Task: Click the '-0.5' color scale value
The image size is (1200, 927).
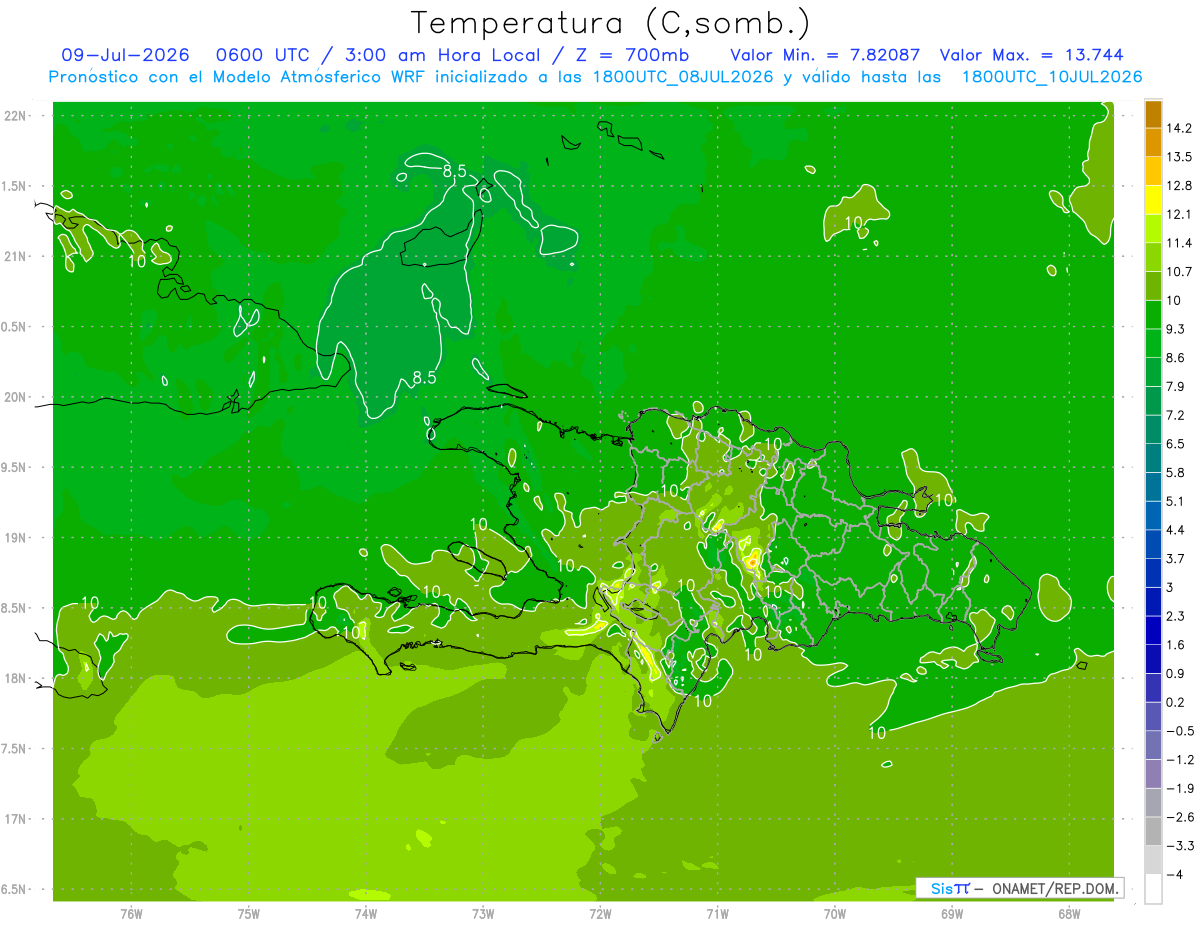Action: pos(1180,732)
